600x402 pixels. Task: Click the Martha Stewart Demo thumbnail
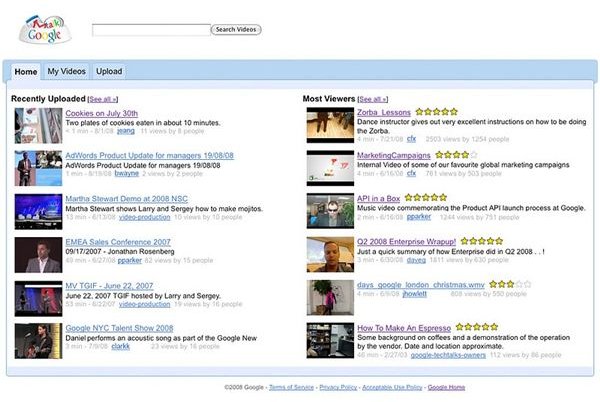click(x=38, y=212)
